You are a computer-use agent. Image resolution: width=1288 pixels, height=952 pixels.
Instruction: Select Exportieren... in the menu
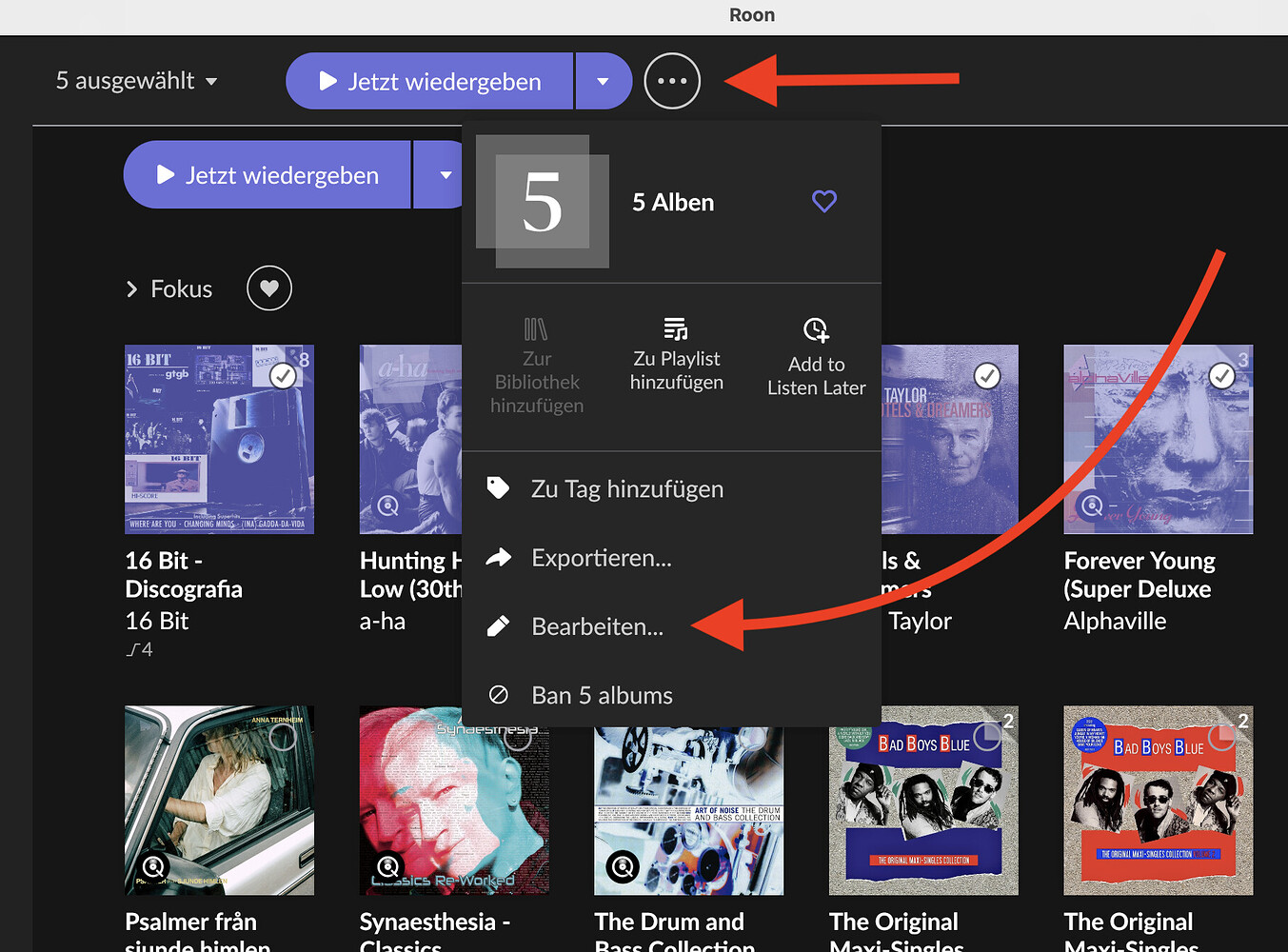coord(601,558)
